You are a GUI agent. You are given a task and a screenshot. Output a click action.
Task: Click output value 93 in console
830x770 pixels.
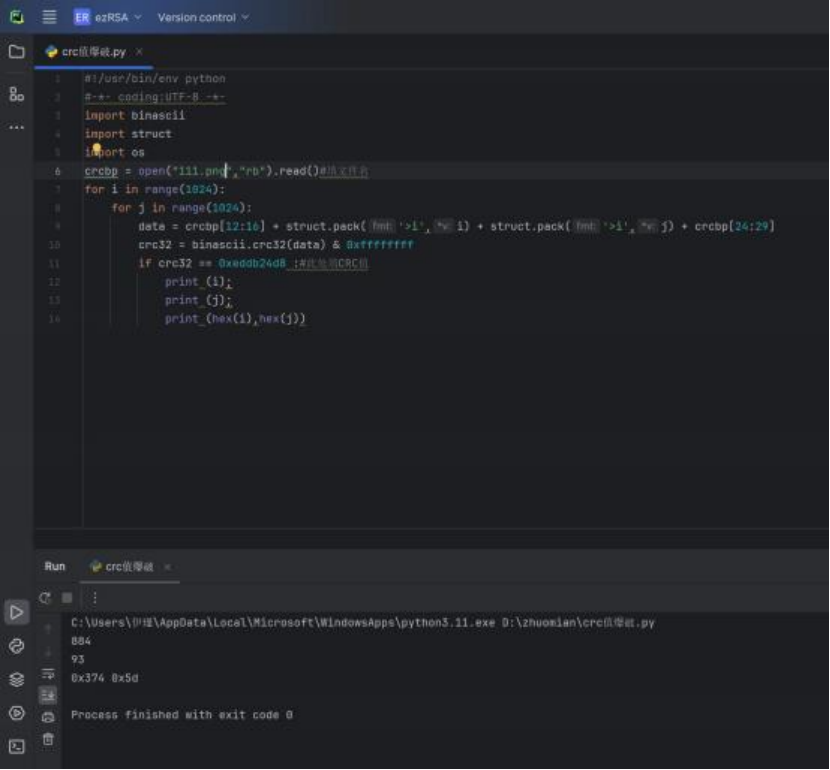[78, 660]
